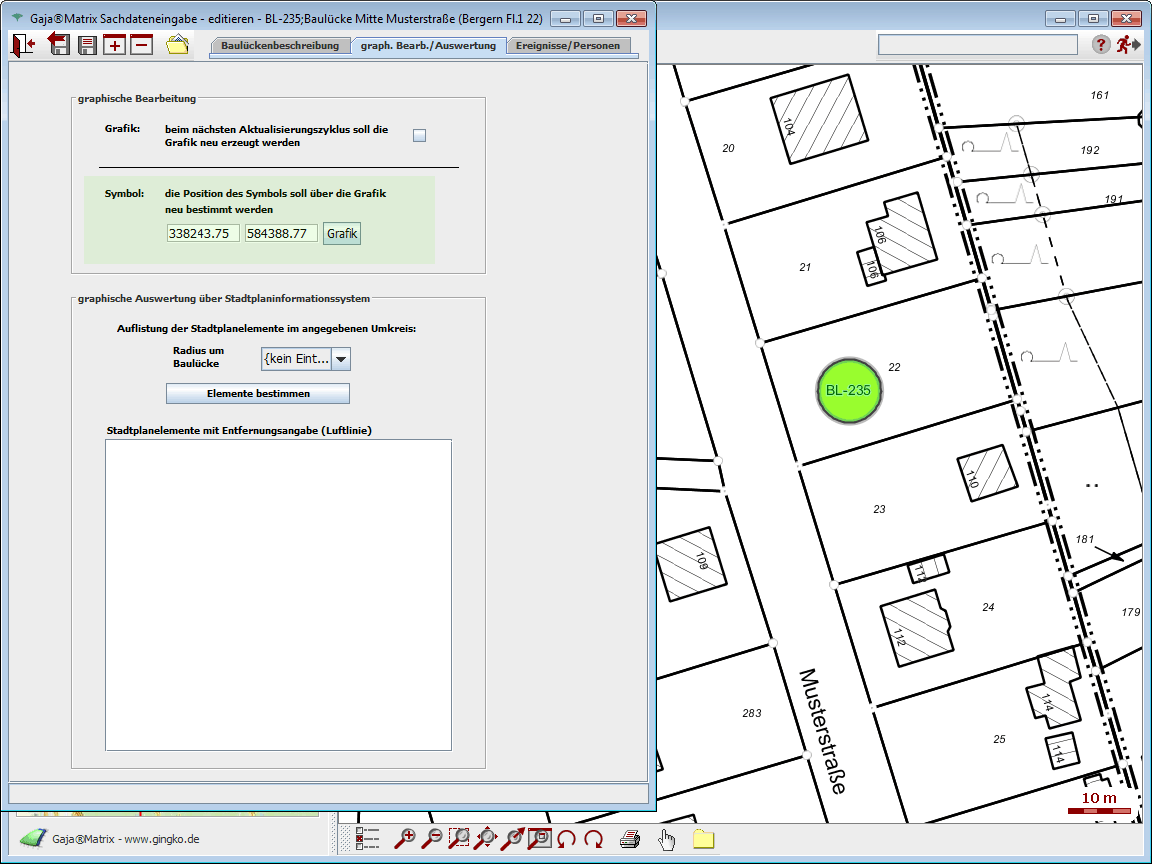The width and height of the screenshot is (1152, 864).
Task: Open the Radius um Baulücke dropdown
Action: [340, 359]
